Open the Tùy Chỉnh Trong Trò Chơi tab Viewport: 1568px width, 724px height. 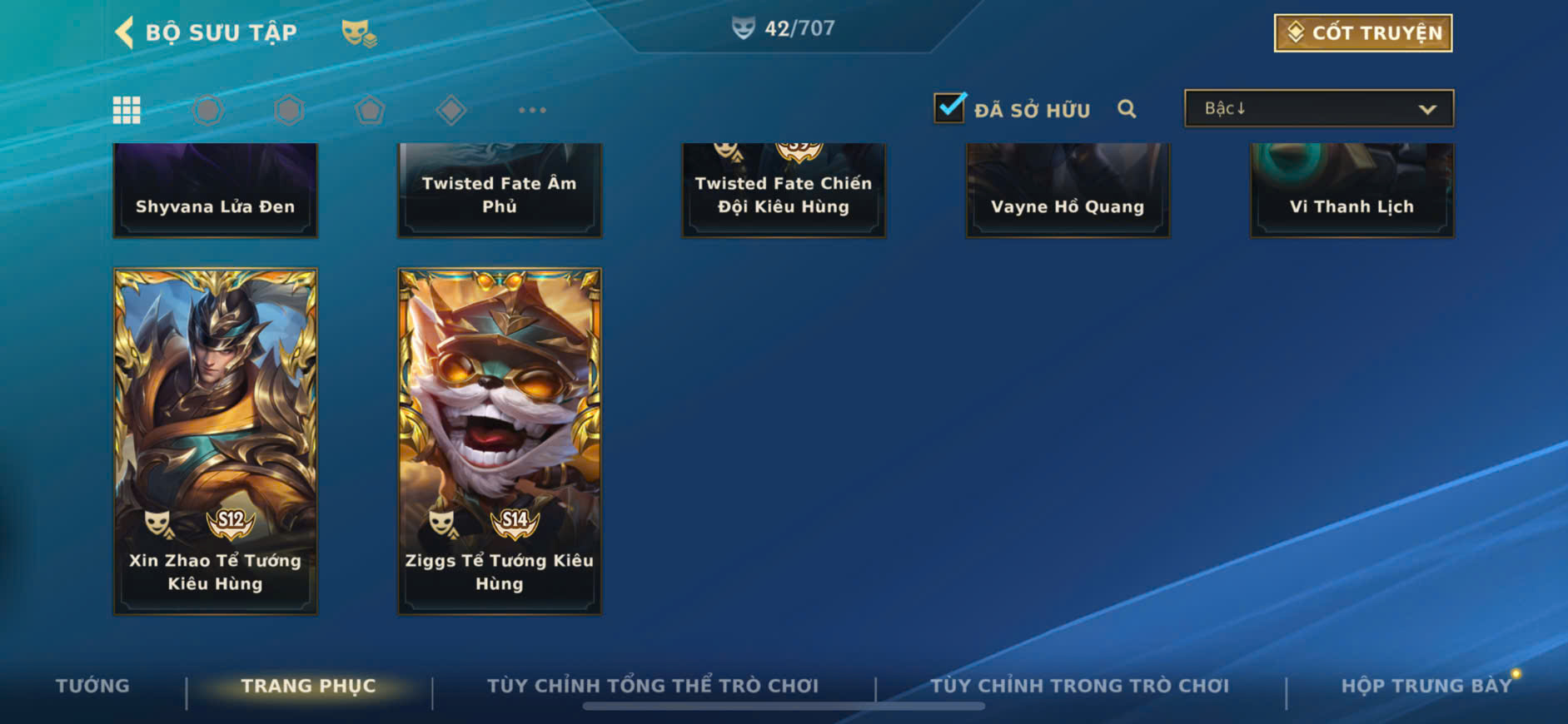(1079, 686)
